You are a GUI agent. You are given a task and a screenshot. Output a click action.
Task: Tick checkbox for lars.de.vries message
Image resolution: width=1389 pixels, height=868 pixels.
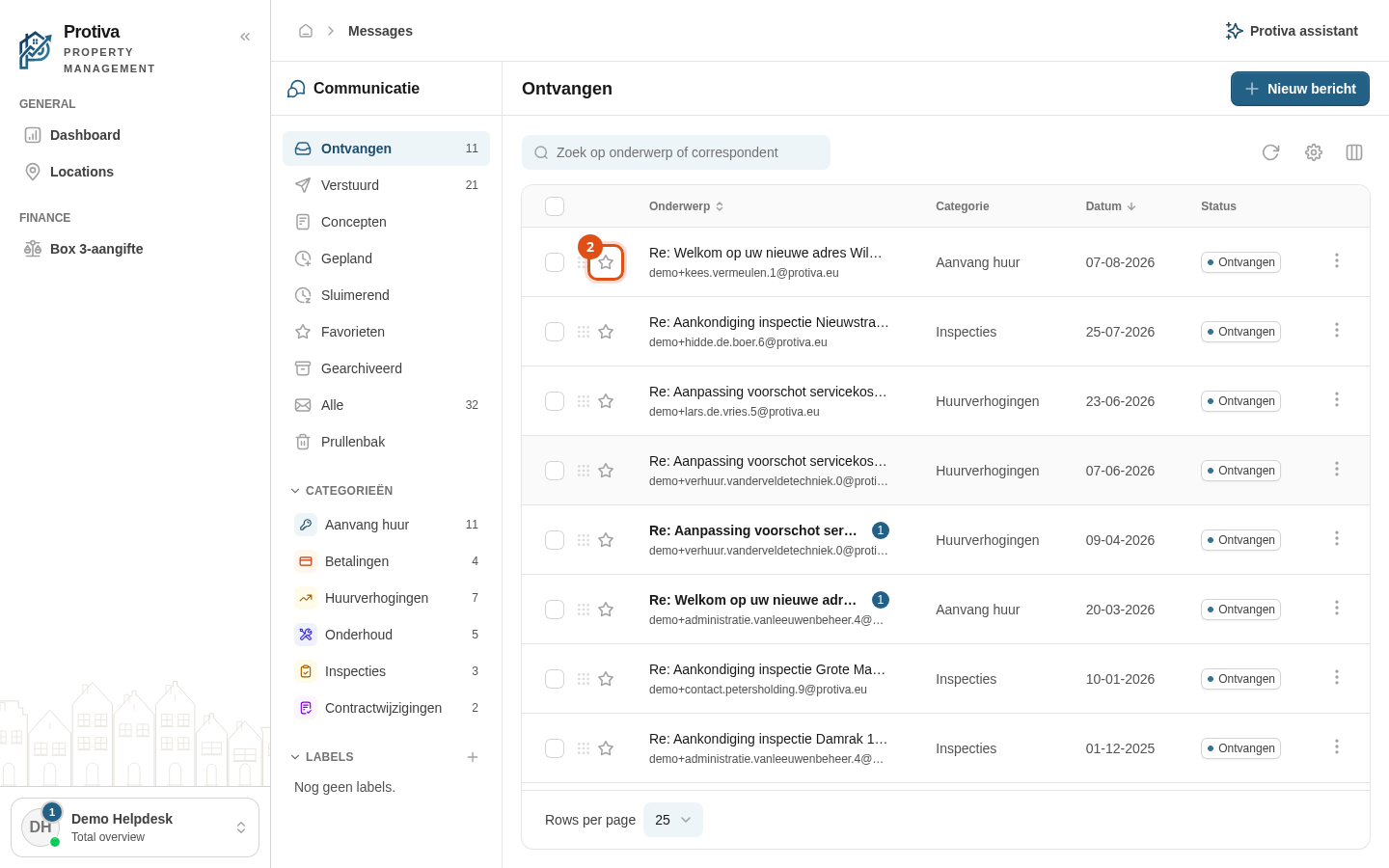(555, 401)
